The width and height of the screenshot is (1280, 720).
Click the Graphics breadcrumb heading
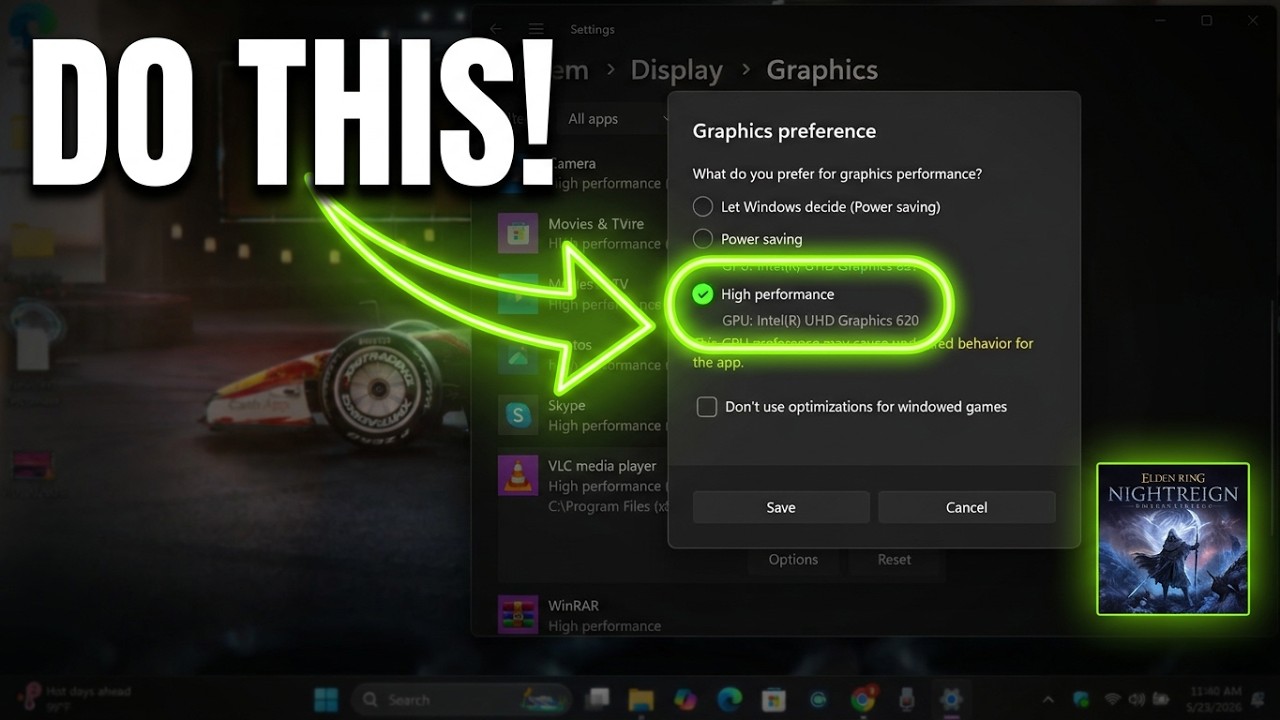(x=822, y=70)
